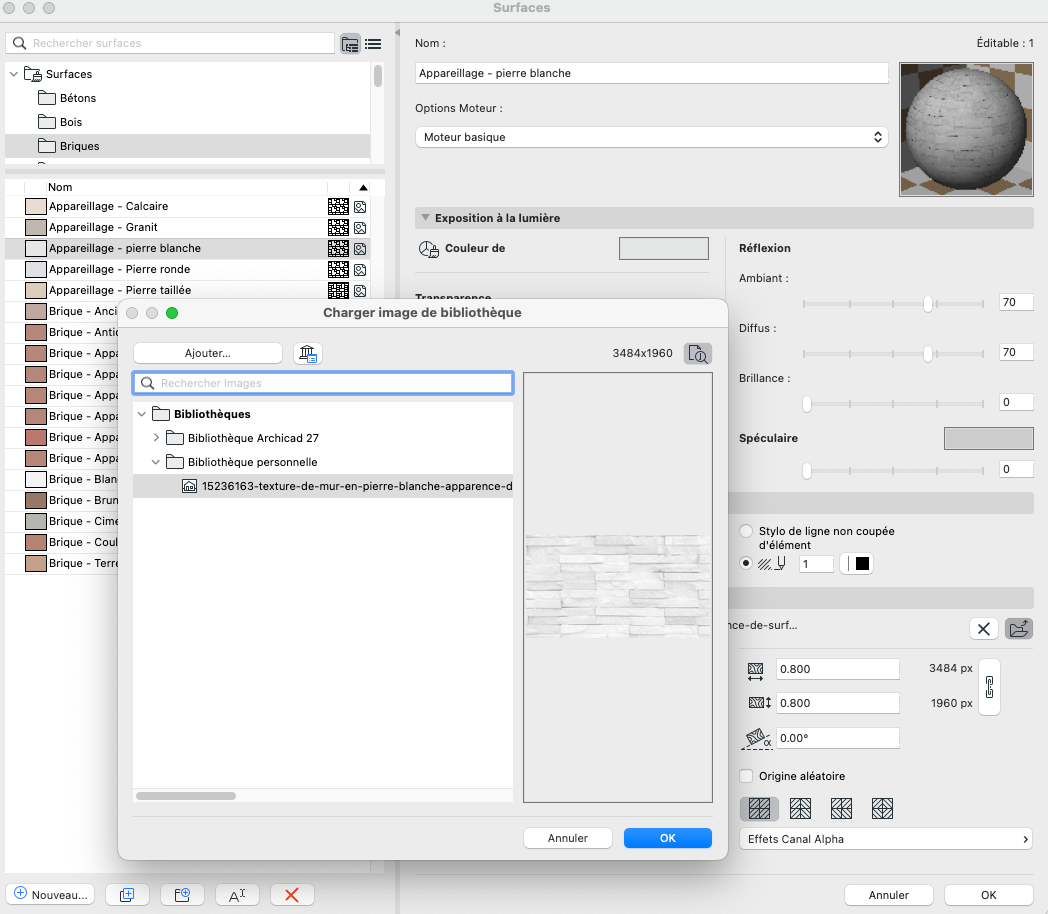Select the first texture mirroring pattern icon

(x=759, y=808)
